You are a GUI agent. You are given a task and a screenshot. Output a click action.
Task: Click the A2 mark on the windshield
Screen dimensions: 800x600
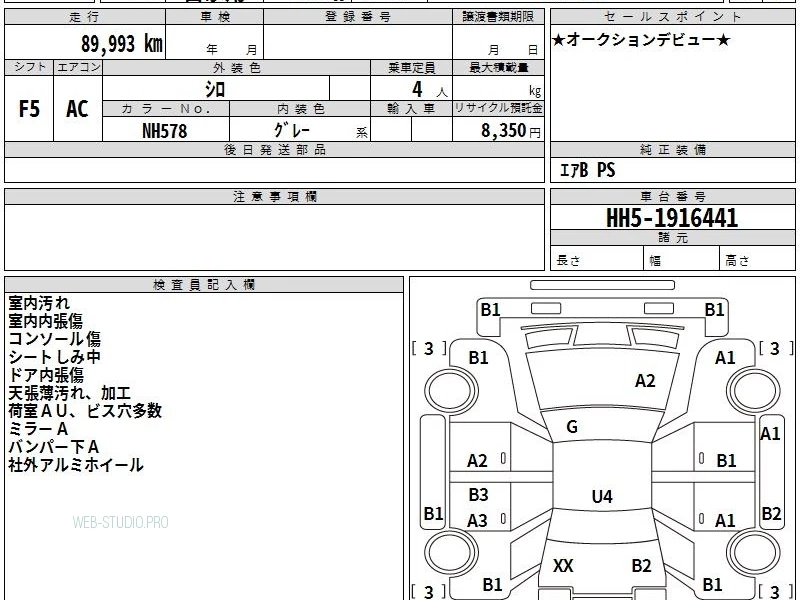pos(645,381)
